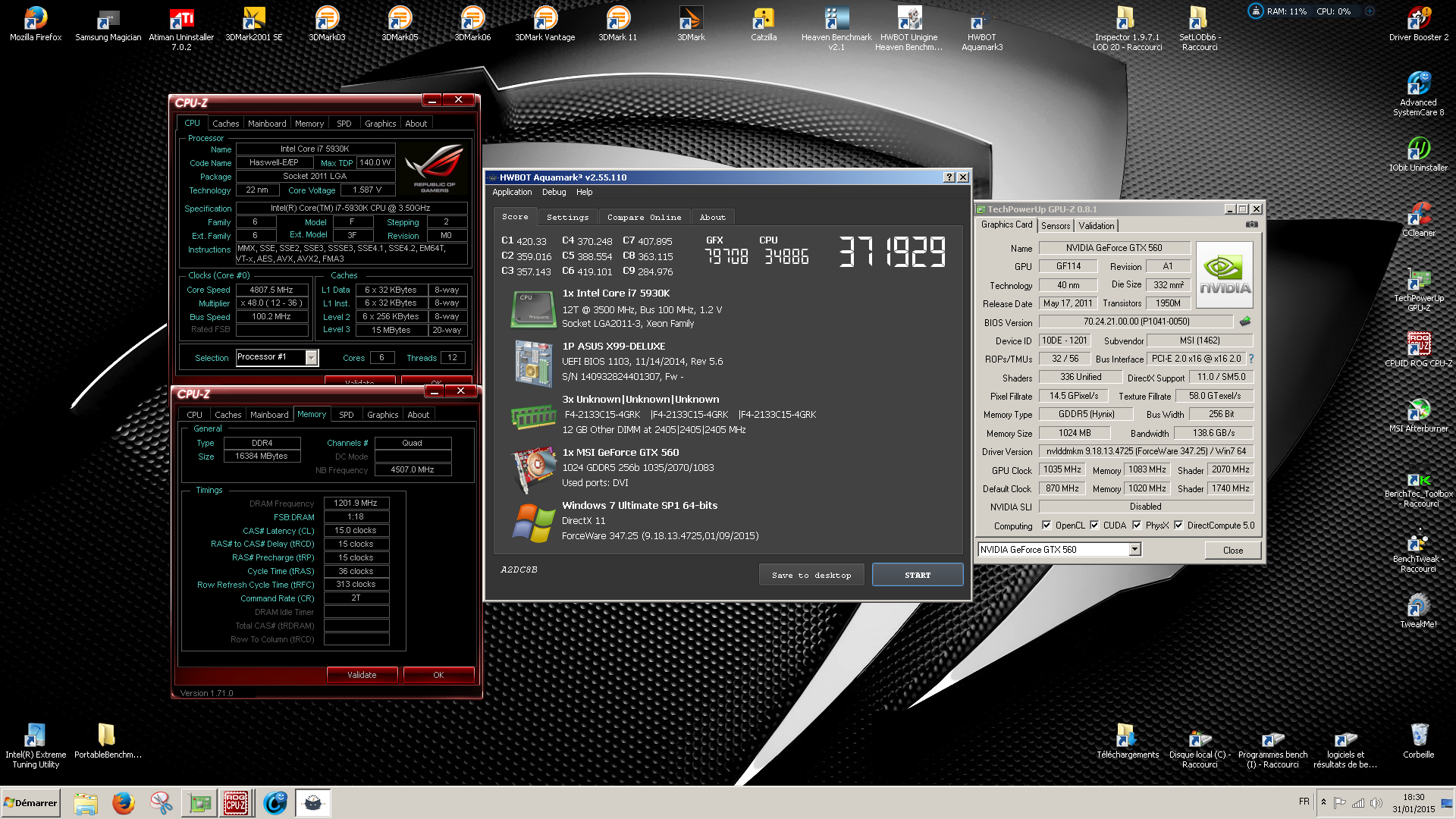1456x819 pixels.
Task: Click OK button in lower CPU-Z
Action: pos(438,675)
